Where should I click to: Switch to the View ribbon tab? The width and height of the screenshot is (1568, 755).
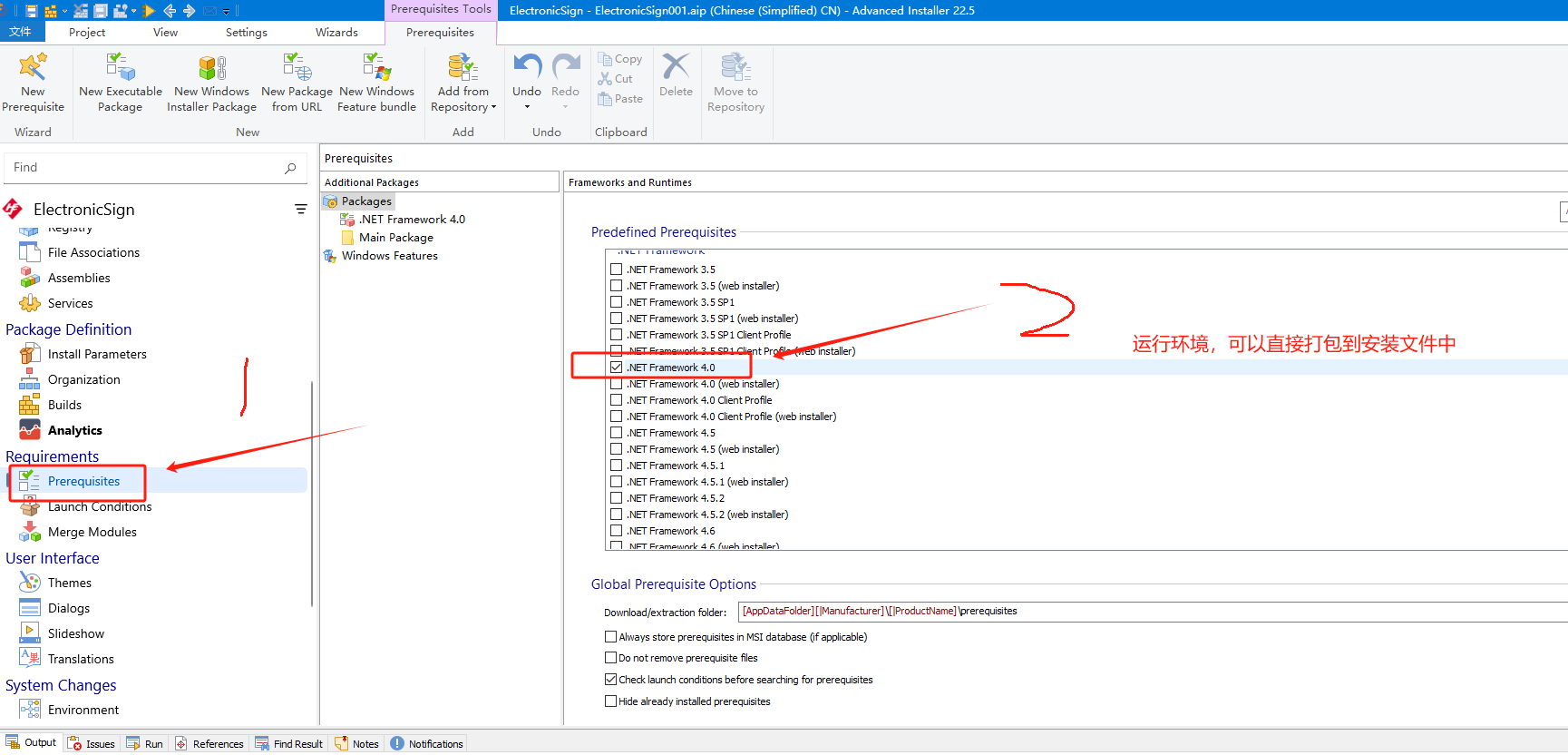coord(165,32)
